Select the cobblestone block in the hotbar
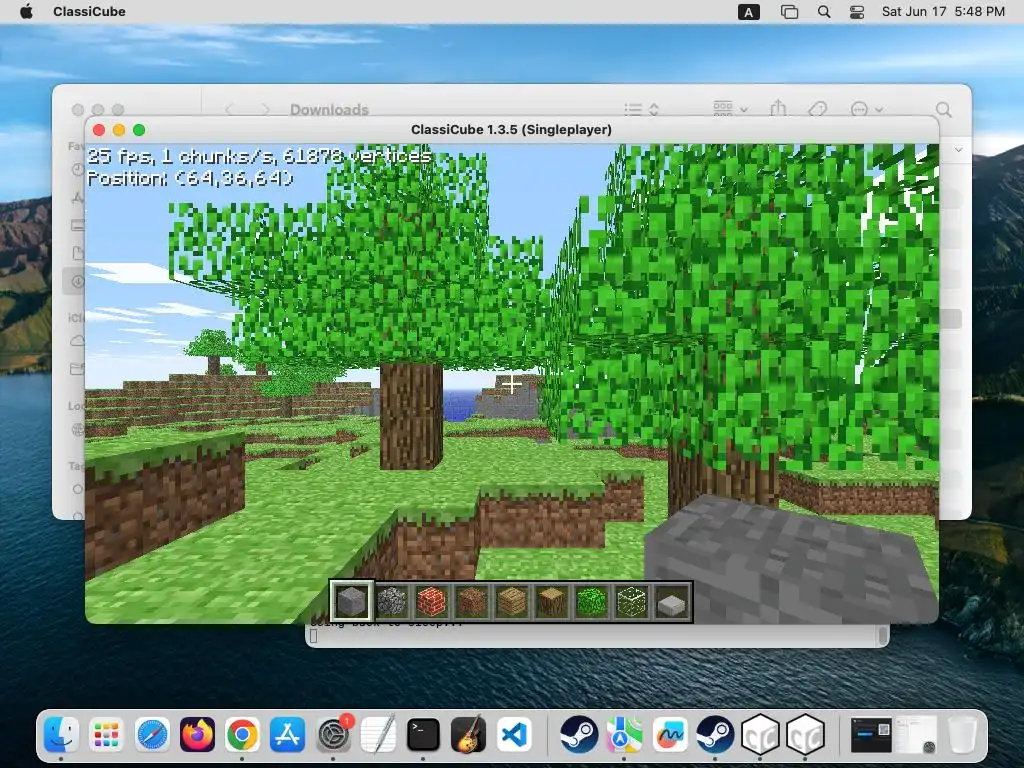The height and width of the screenshot is (768, 1024). (392, 601)
